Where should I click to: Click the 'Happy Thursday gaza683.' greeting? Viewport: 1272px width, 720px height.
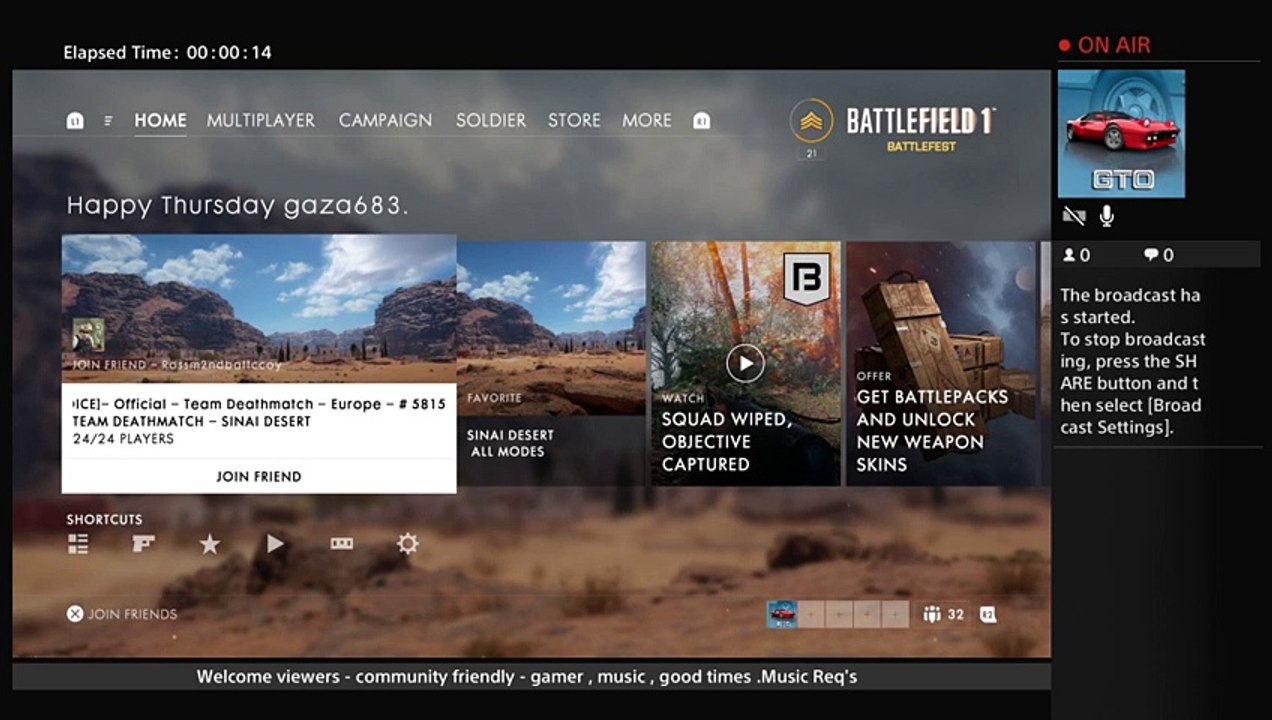[237, 206]
